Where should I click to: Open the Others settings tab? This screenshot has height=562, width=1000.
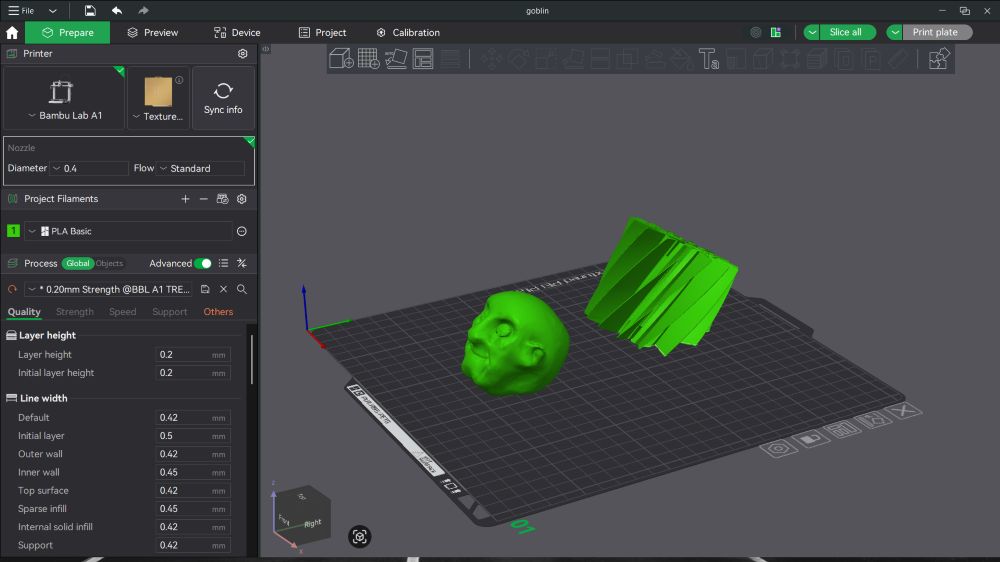coord(218,312)
